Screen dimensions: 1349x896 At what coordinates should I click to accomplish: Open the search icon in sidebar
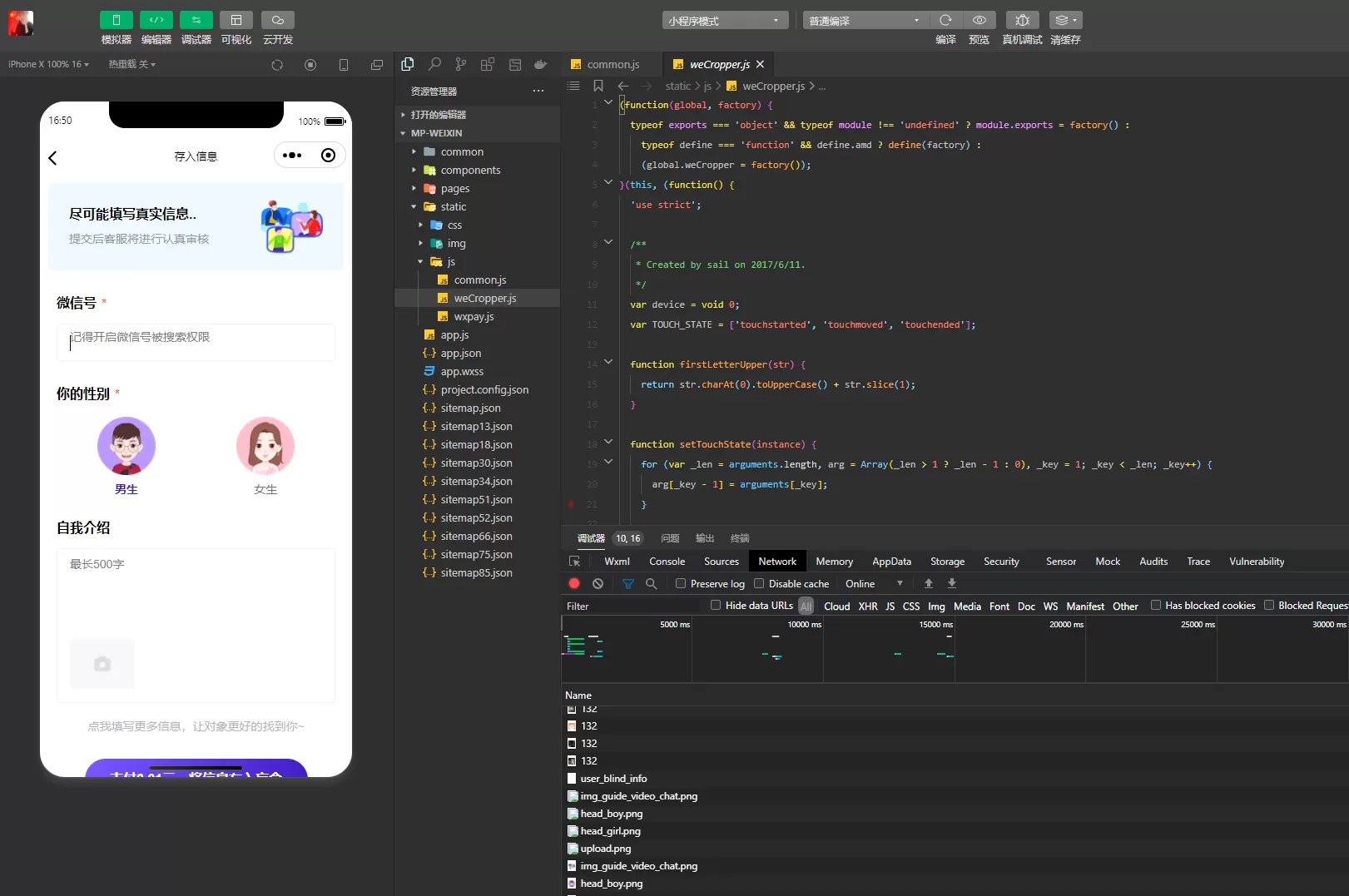[434, 64]
